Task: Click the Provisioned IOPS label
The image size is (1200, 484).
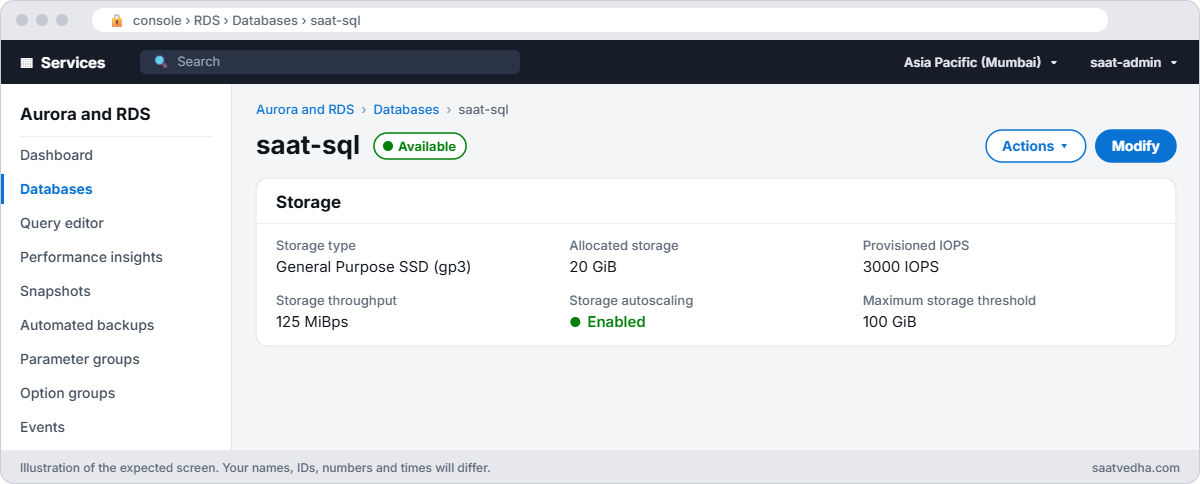Action: point(916,245)
